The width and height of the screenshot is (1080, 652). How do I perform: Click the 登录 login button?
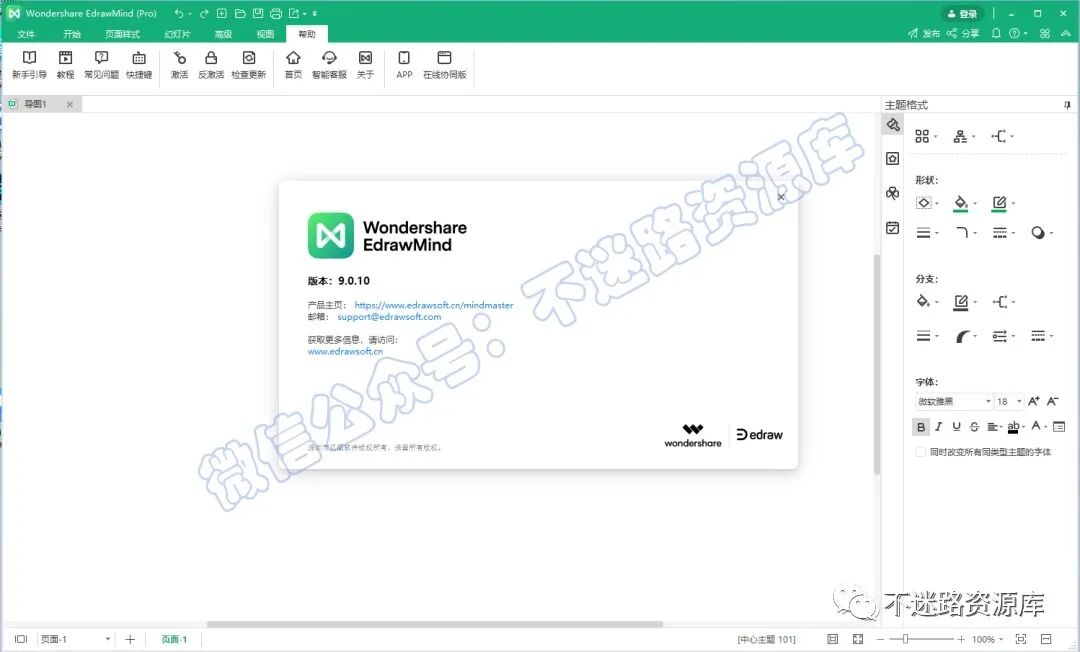click(x=963, y=14)
